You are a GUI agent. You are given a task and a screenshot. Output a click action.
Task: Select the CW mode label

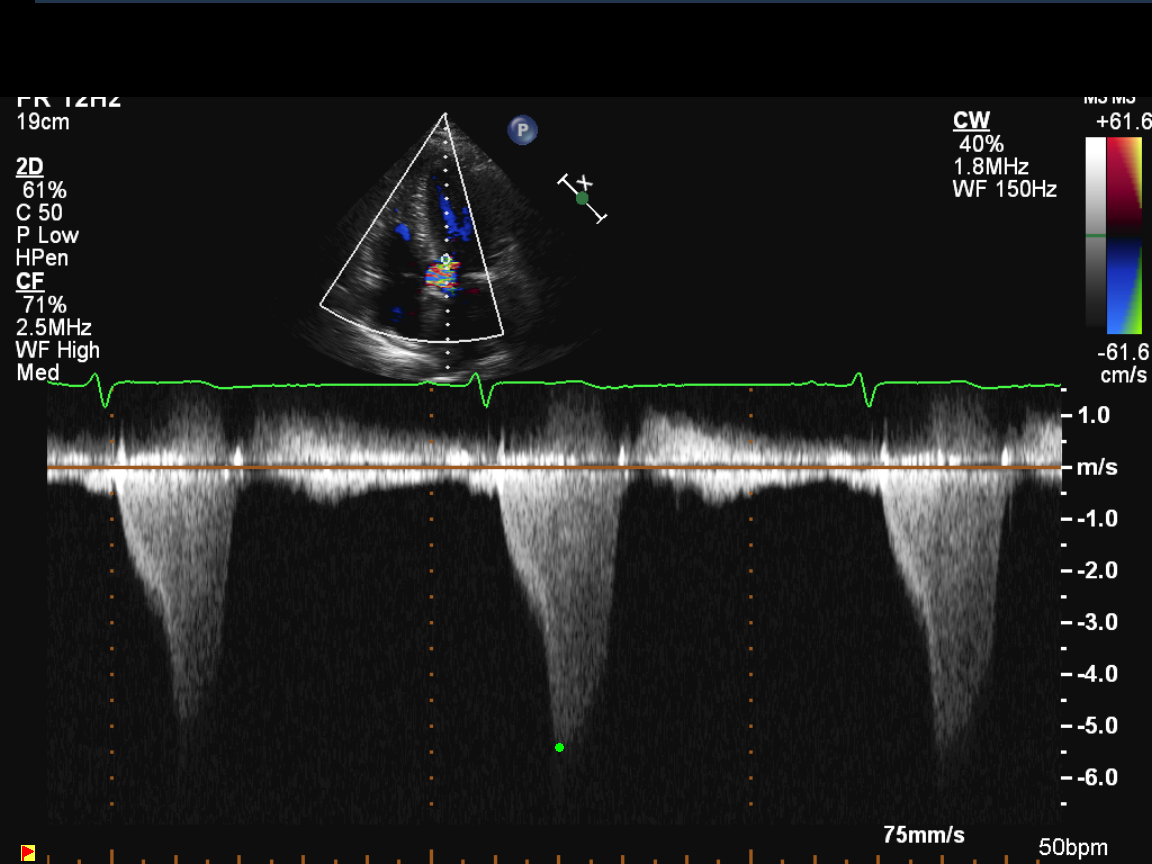pyautogui.click(x=971, y=121)
